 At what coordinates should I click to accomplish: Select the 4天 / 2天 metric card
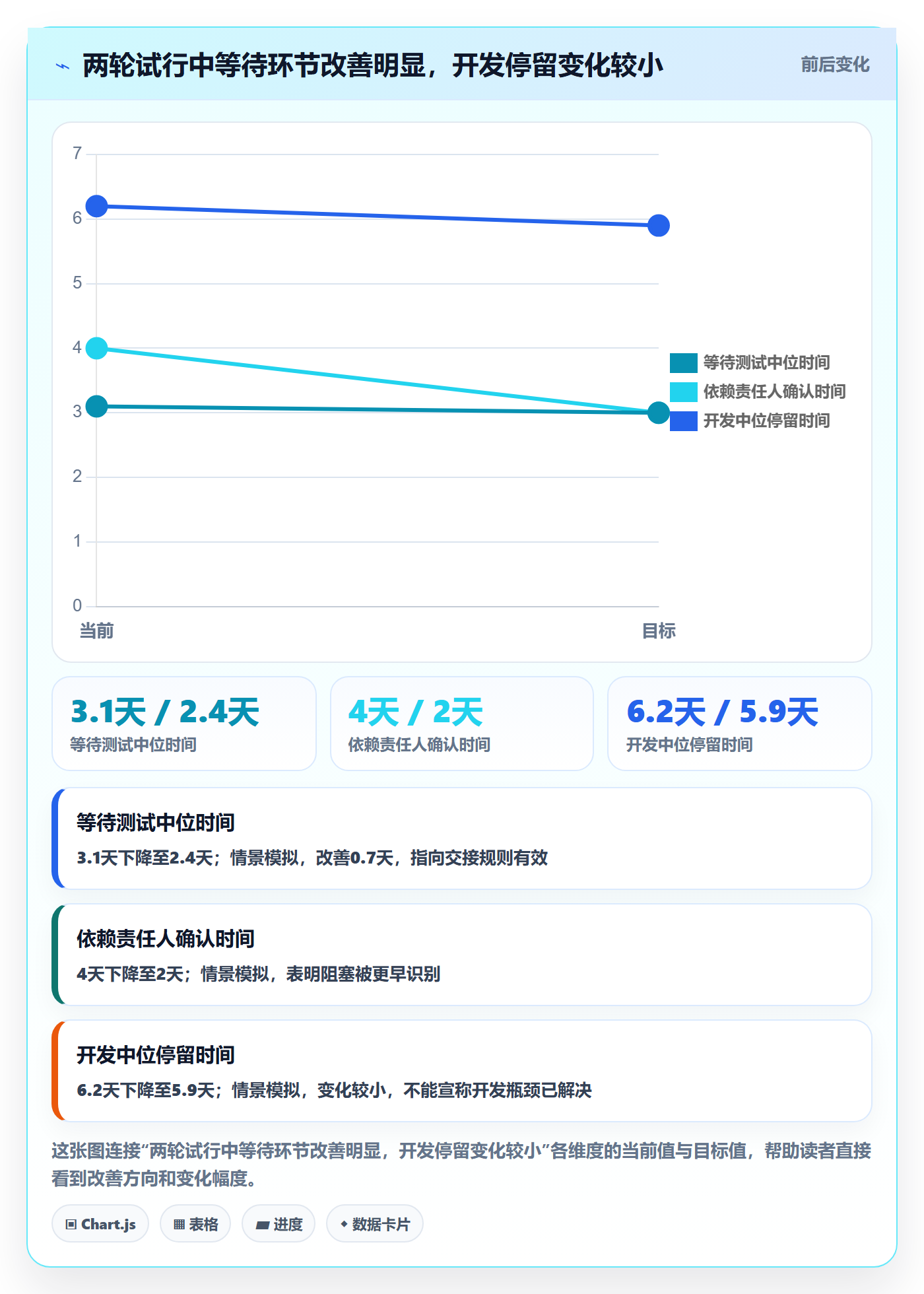[x=462, y=724]
